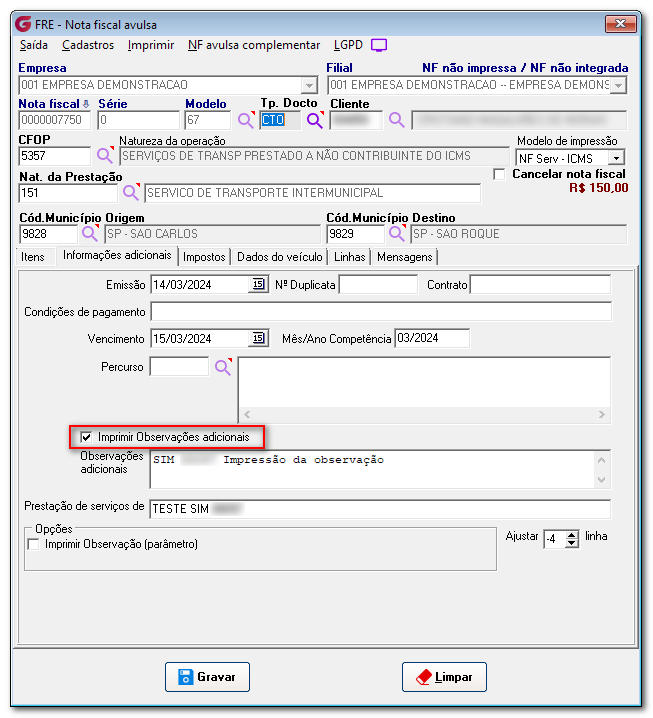Click the Mês/Ano Competência field

[x=432, y=338]
